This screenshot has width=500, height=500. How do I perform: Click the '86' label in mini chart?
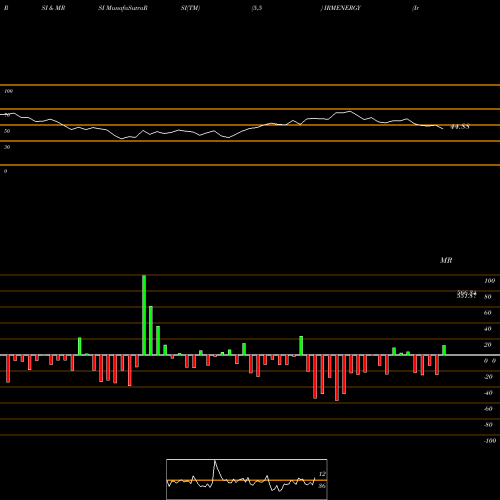322,486
